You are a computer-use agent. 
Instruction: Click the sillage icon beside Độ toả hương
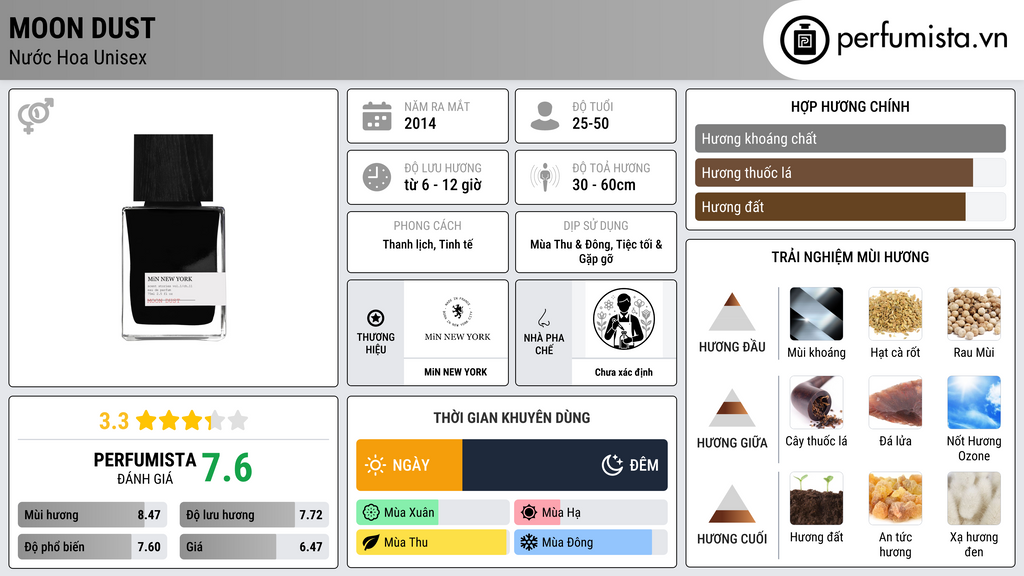pyautogui.click(x=545, y=177)
